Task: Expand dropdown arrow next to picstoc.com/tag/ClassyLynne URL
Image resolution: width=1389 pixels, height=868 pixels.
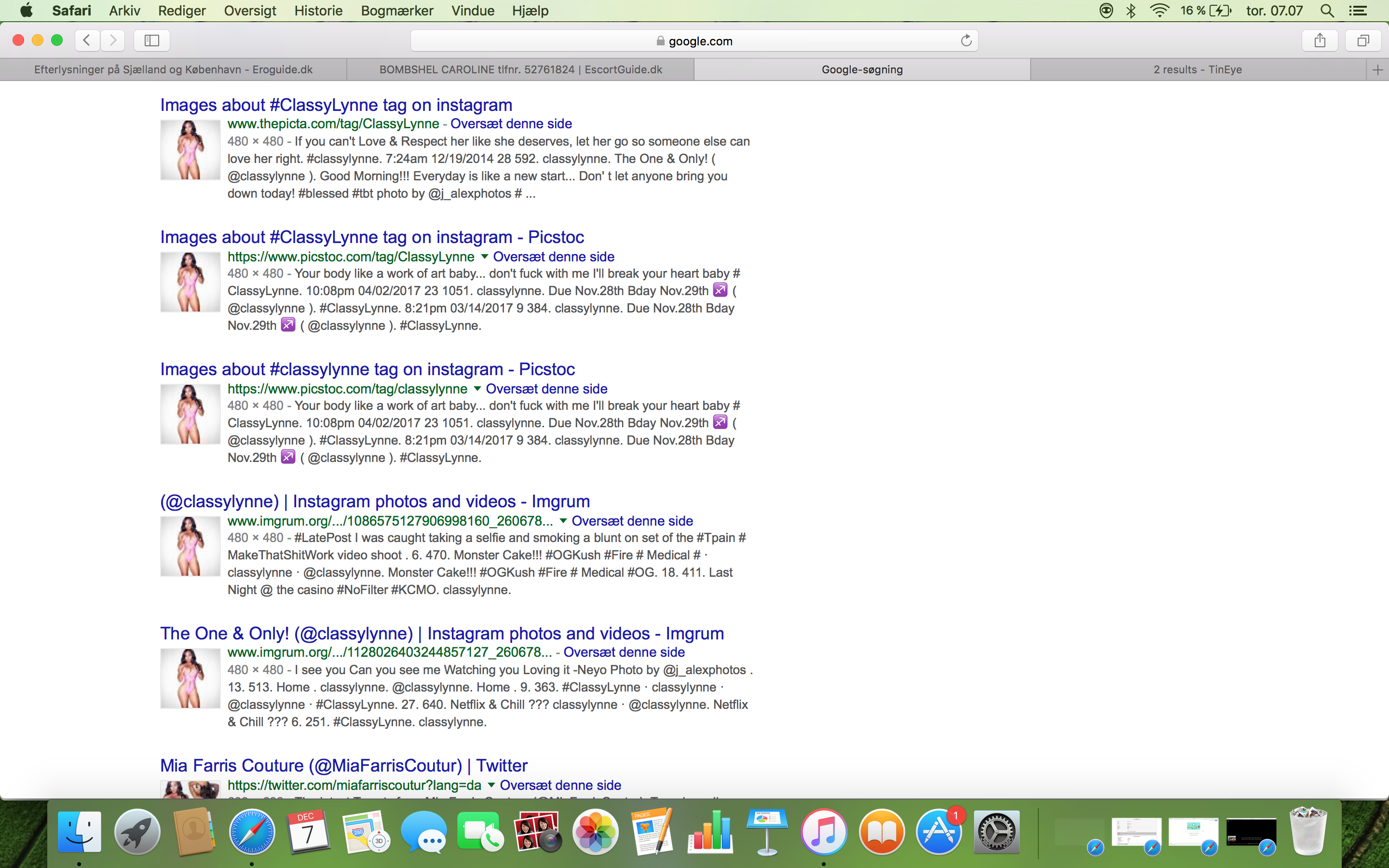Action: 484,256
